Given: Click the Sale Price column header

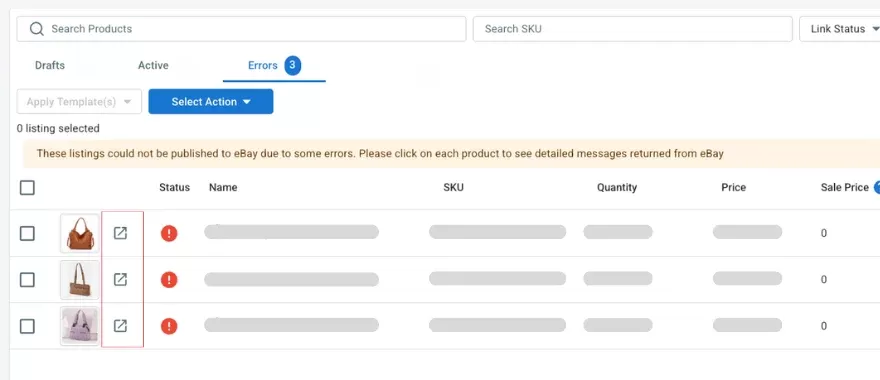Looking at the screenshot, I should coord(845,187).
